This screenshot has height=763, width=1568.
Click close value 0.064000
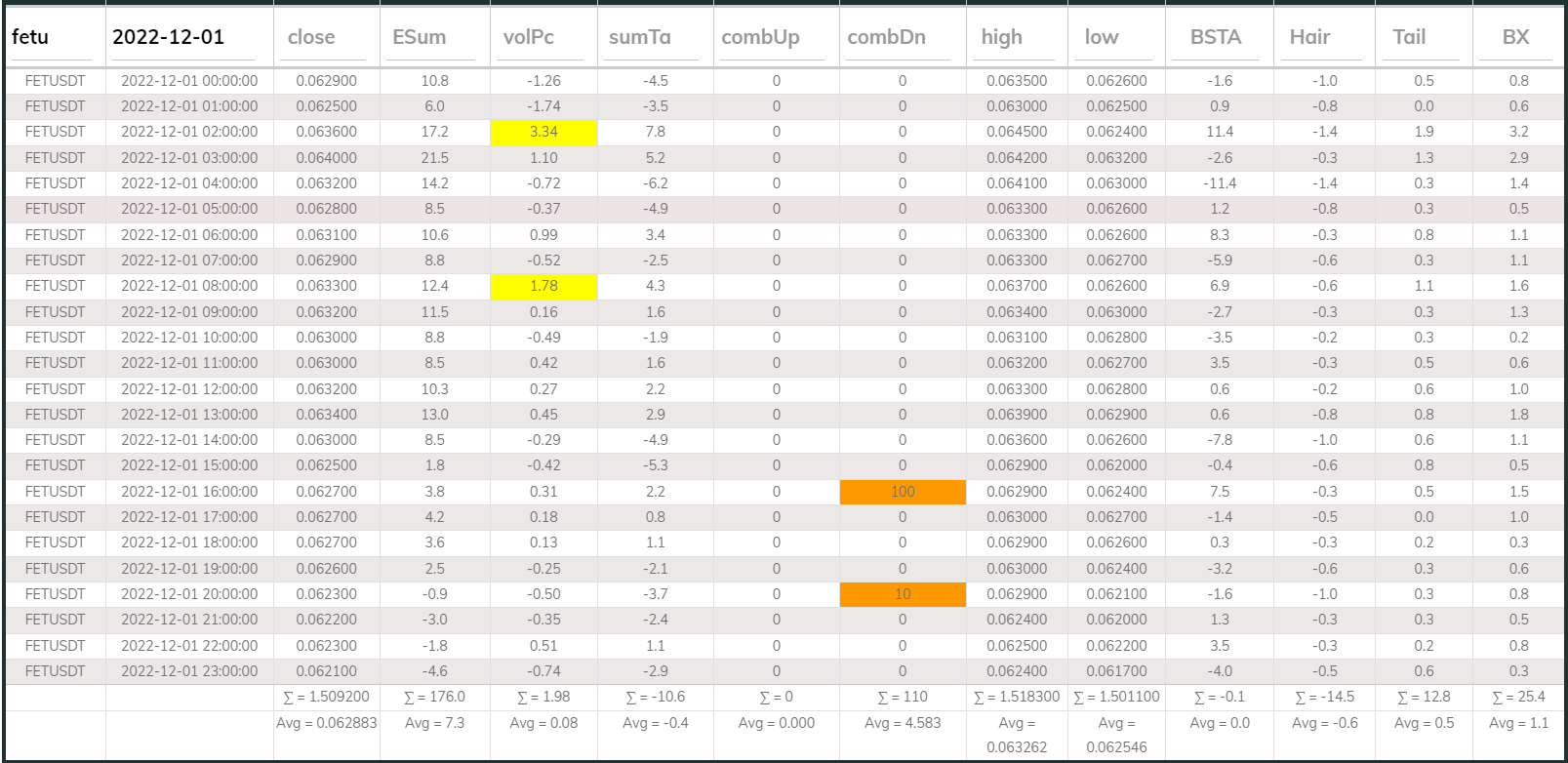(x=326, y=158)
